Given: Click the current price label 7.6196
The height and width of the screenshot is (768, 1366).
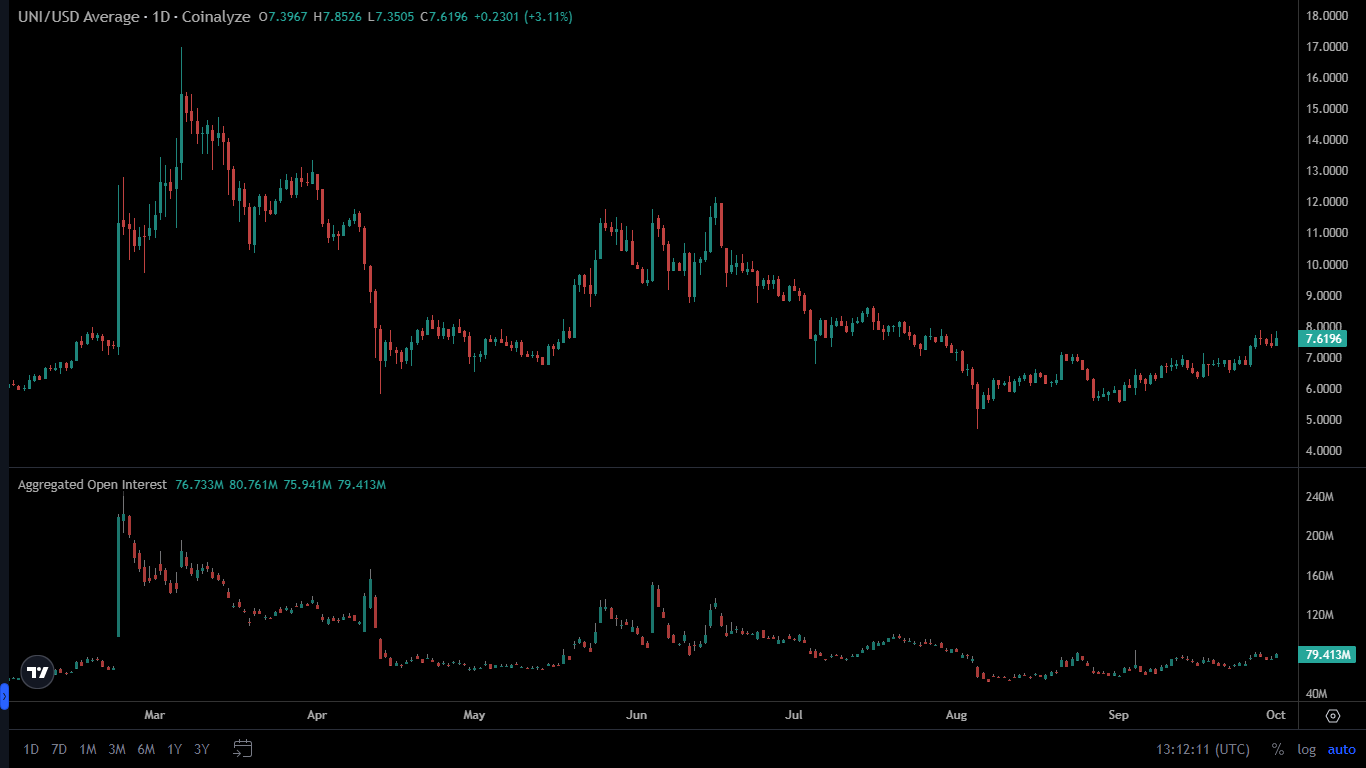Looking at the screenshot, I should coord(1325,339).
